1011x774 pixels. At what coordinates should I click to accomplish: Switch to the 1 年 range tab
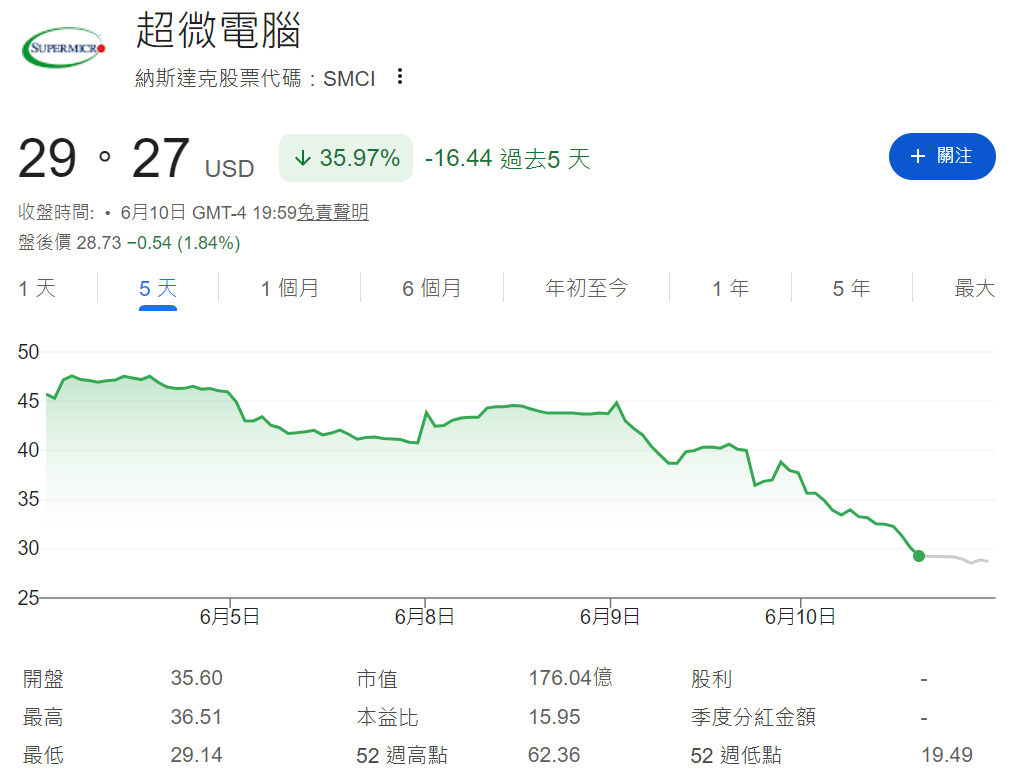point(731,288)
